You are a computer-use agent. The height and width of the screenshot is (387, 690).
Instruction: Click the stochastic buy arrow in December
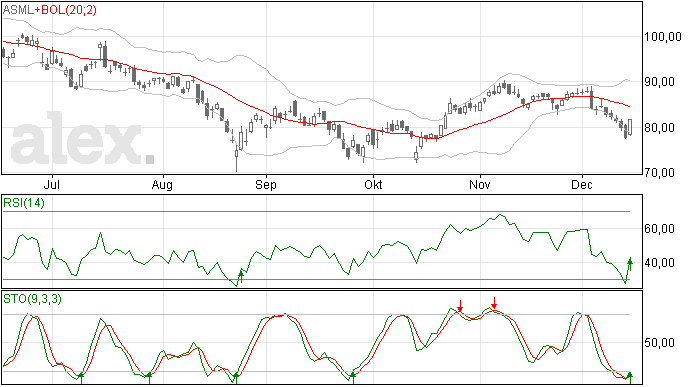[630, 378]
